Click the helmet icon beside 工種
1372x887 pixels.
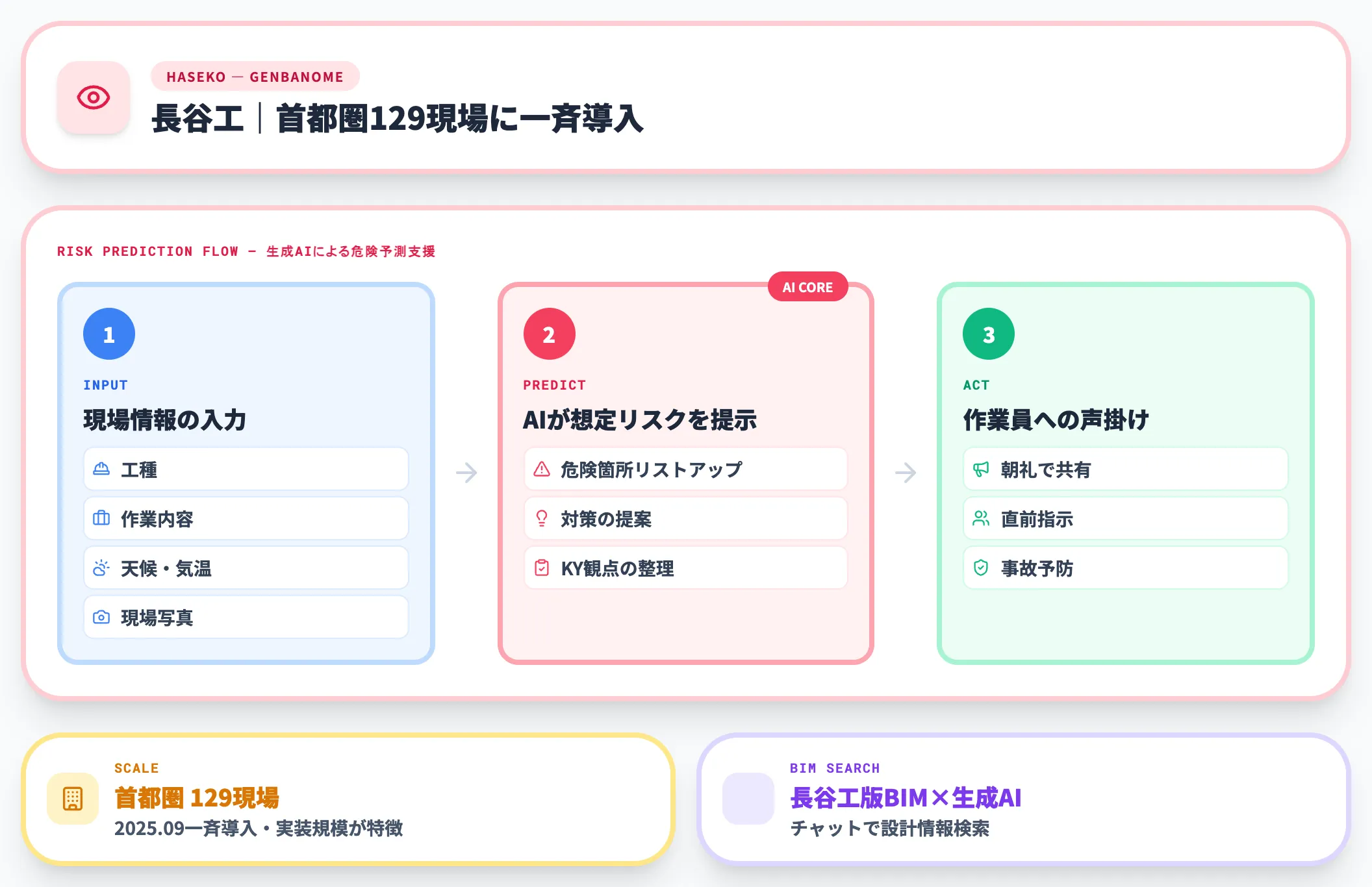pyautogui.click(x=101, y=469)
